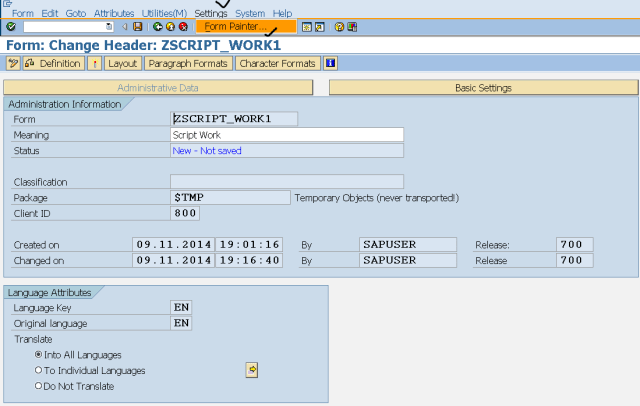The image size is (640, 406).
Task: Select Form Painter menu entry
Action: [246, 27]
